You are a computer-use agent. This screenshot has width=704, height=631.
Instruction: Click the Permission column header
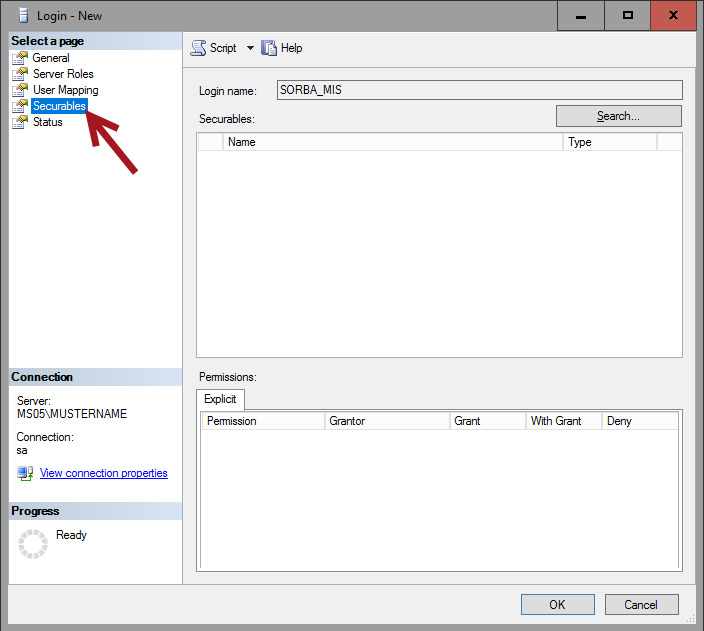pos(262,421)
